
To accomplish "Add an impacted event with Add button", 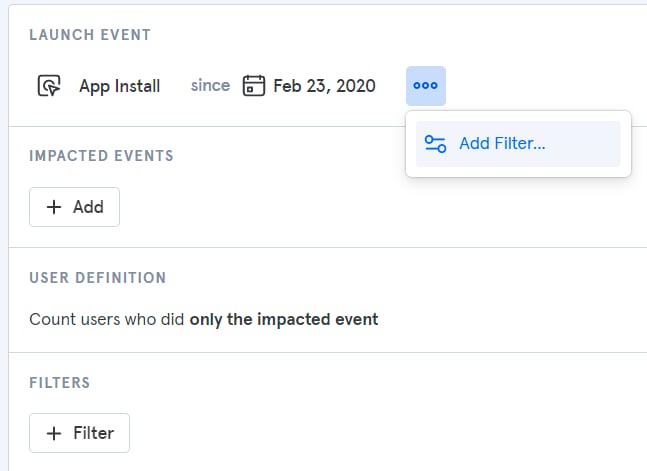I will click(74, 207).
